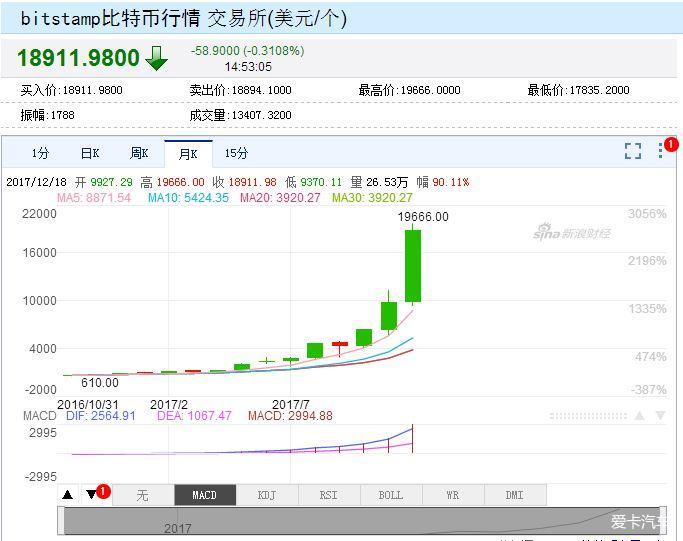Click the 2017/7 axis date label
This screenshot has height=541, width=683.
click(291, 404)
